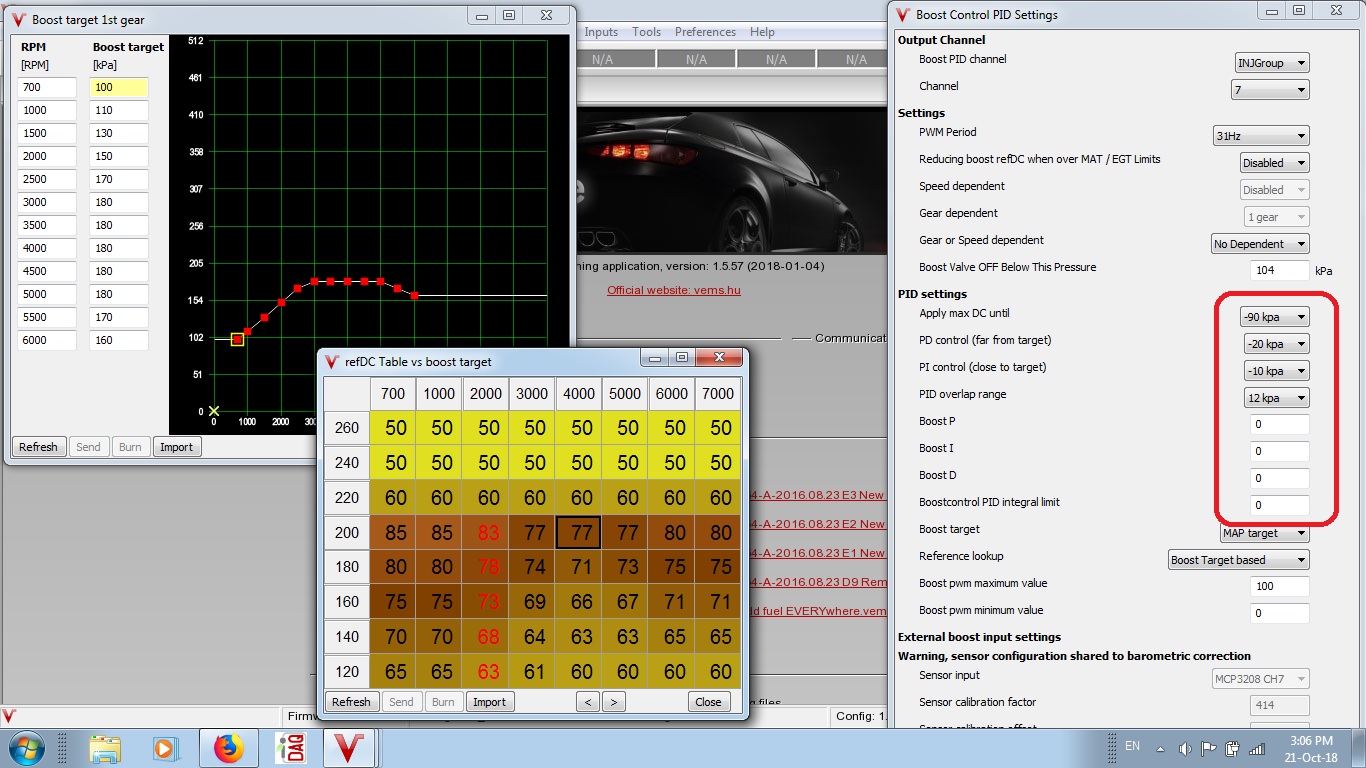The image size is (1366, 768).
Task: Click the volume speaker tray icon
Action: coord(1185,748)
